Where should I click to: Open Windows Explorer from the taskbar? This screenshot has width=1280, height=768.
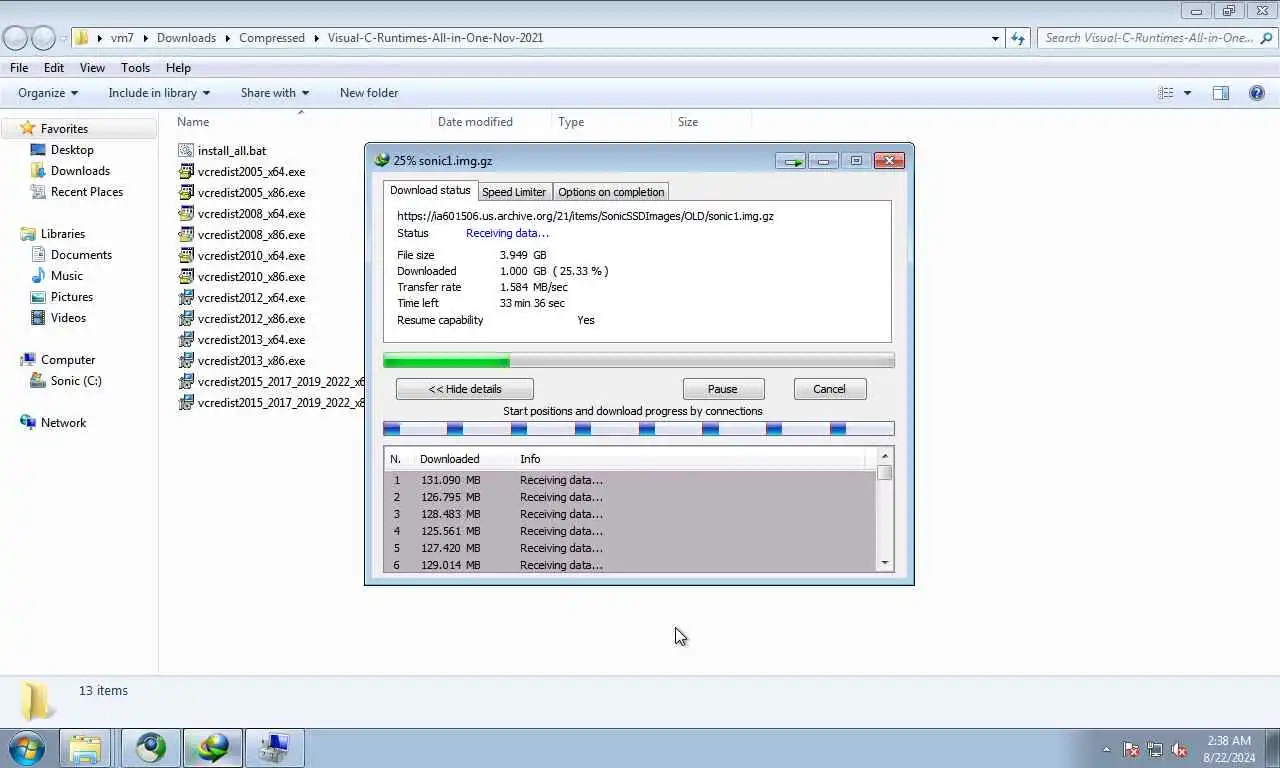(x=86, y=748)
